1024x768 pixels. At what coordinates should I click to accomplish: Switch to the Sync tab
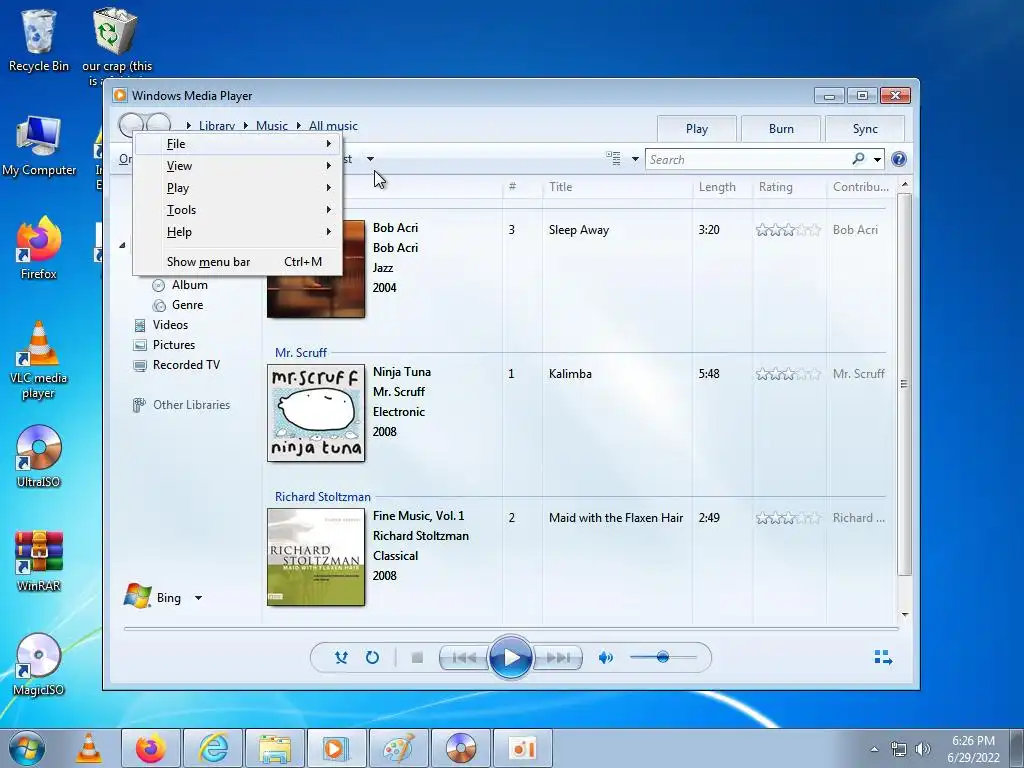865,129
